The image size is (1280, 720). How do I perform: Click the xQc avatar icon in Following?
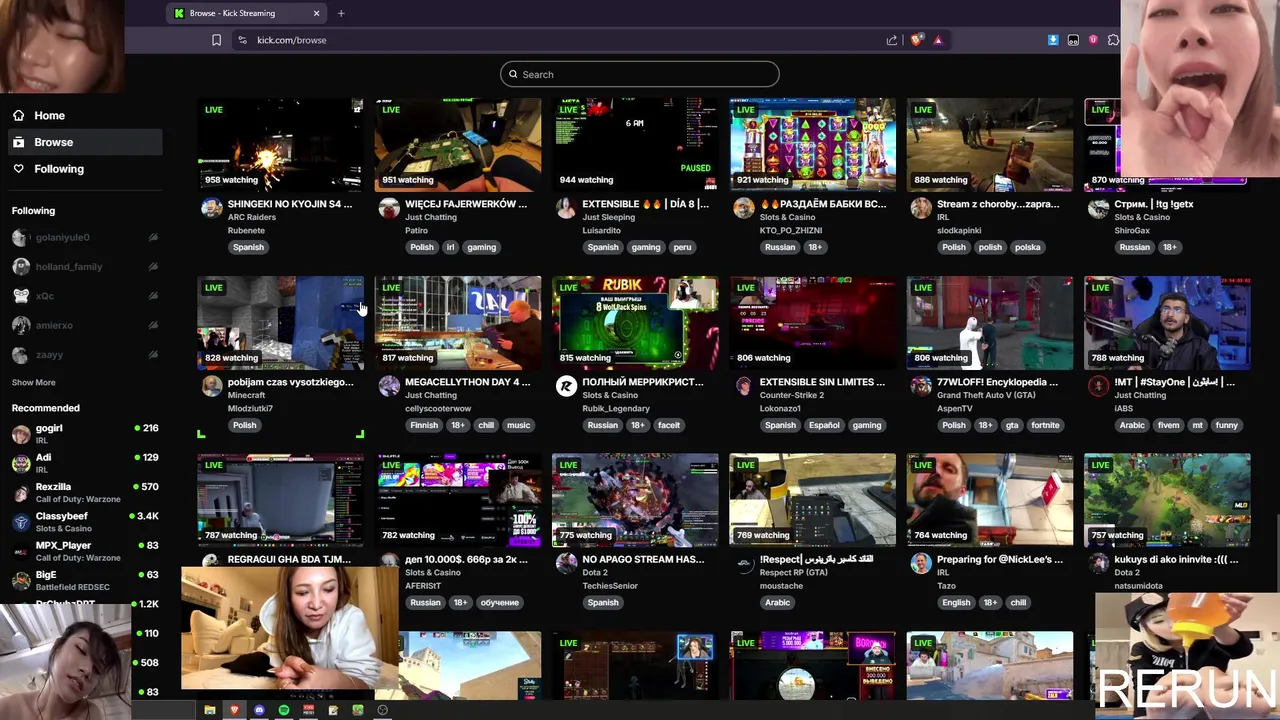pyautogui.click(x=21, y=296)
